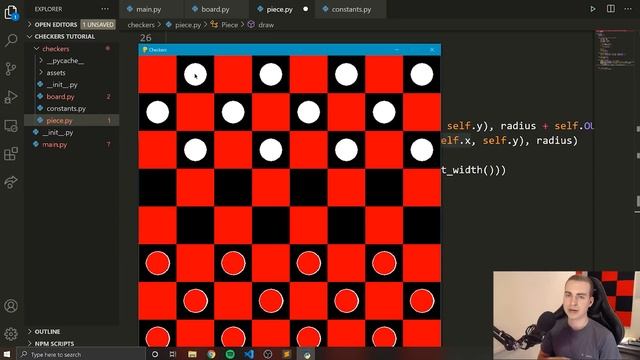This screenshot has width=640, height=360.
Task: Click the 1 Unsaved badge
Action: pos(98,24)
